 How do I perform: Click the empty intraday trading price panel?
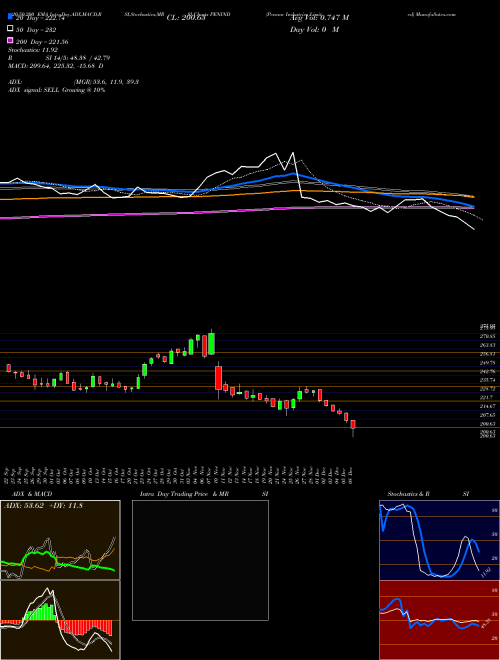200,560
